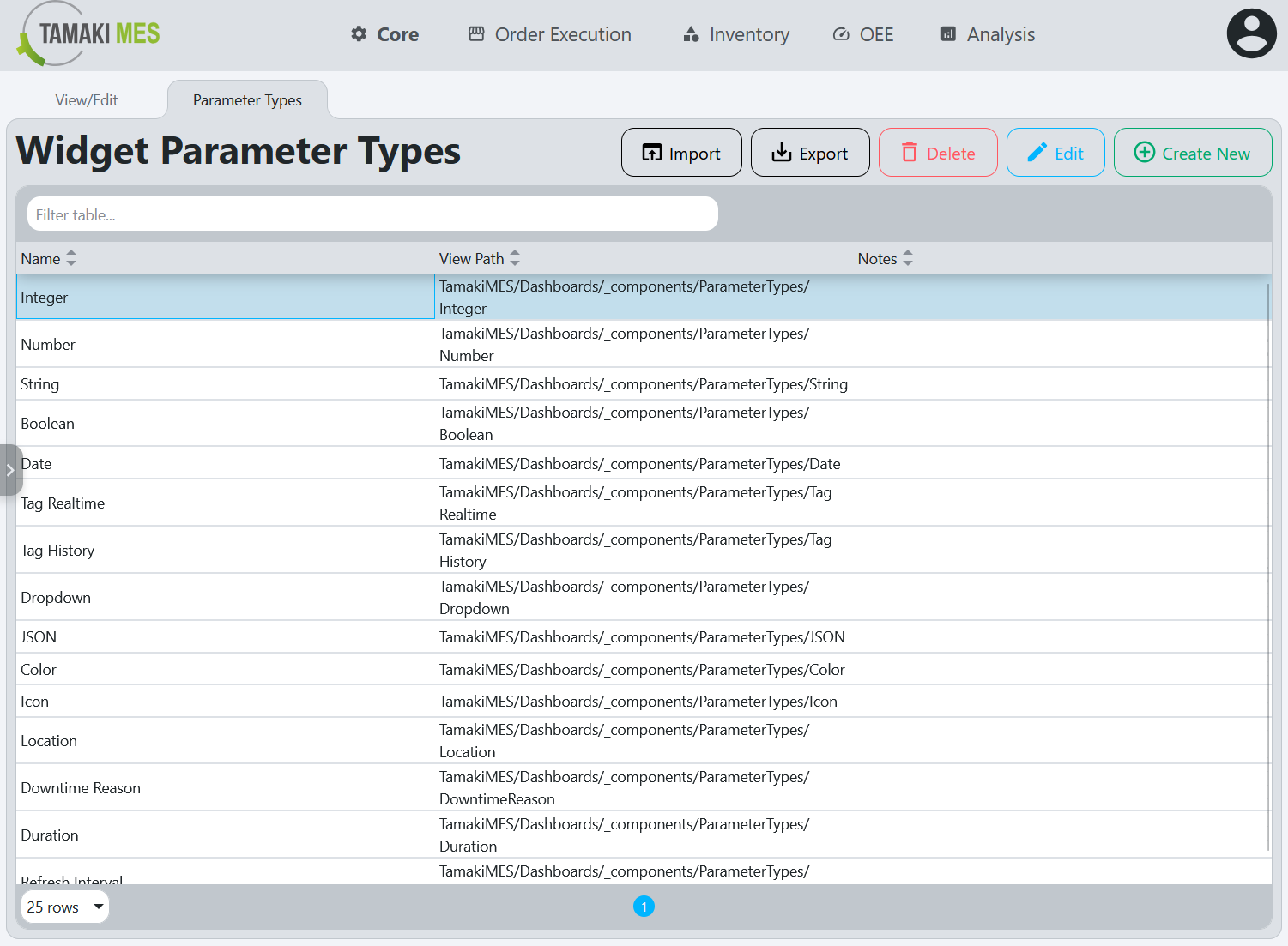Open Inventory via its nav icon
1288x946 pixels.
pyautogui.click(x=692, y=34)
